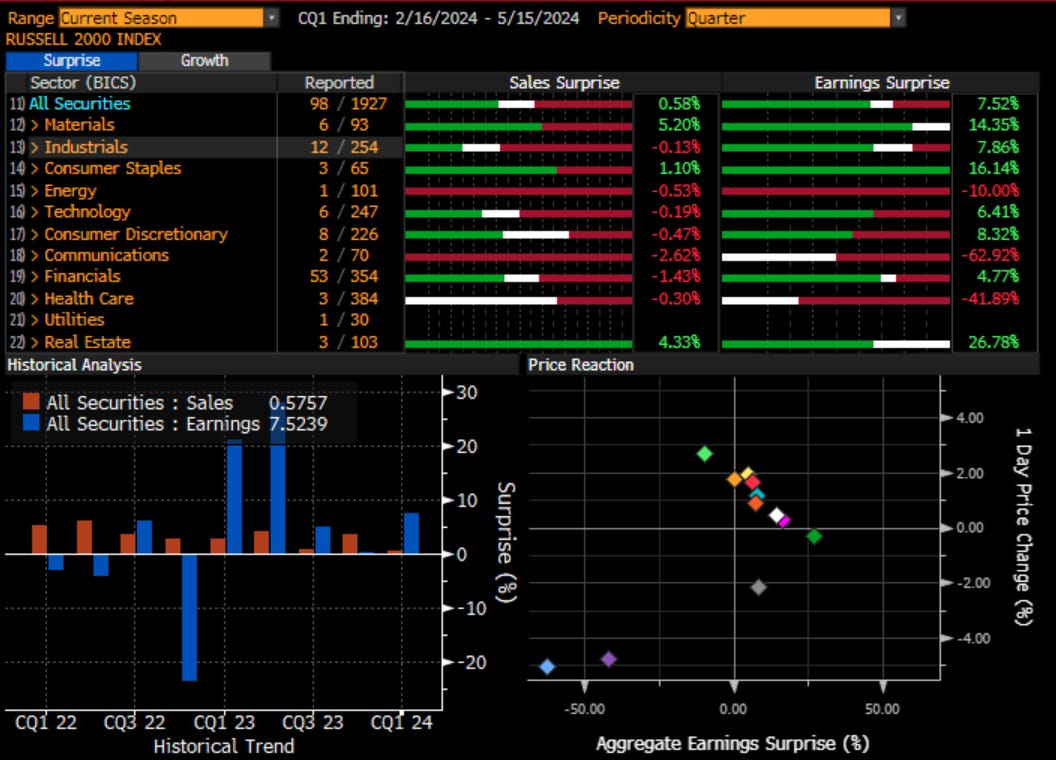Screen dimensions: 1056x760
Task: Open the Materials sector link
Action: pyautogui.click(x=79, y=125)
